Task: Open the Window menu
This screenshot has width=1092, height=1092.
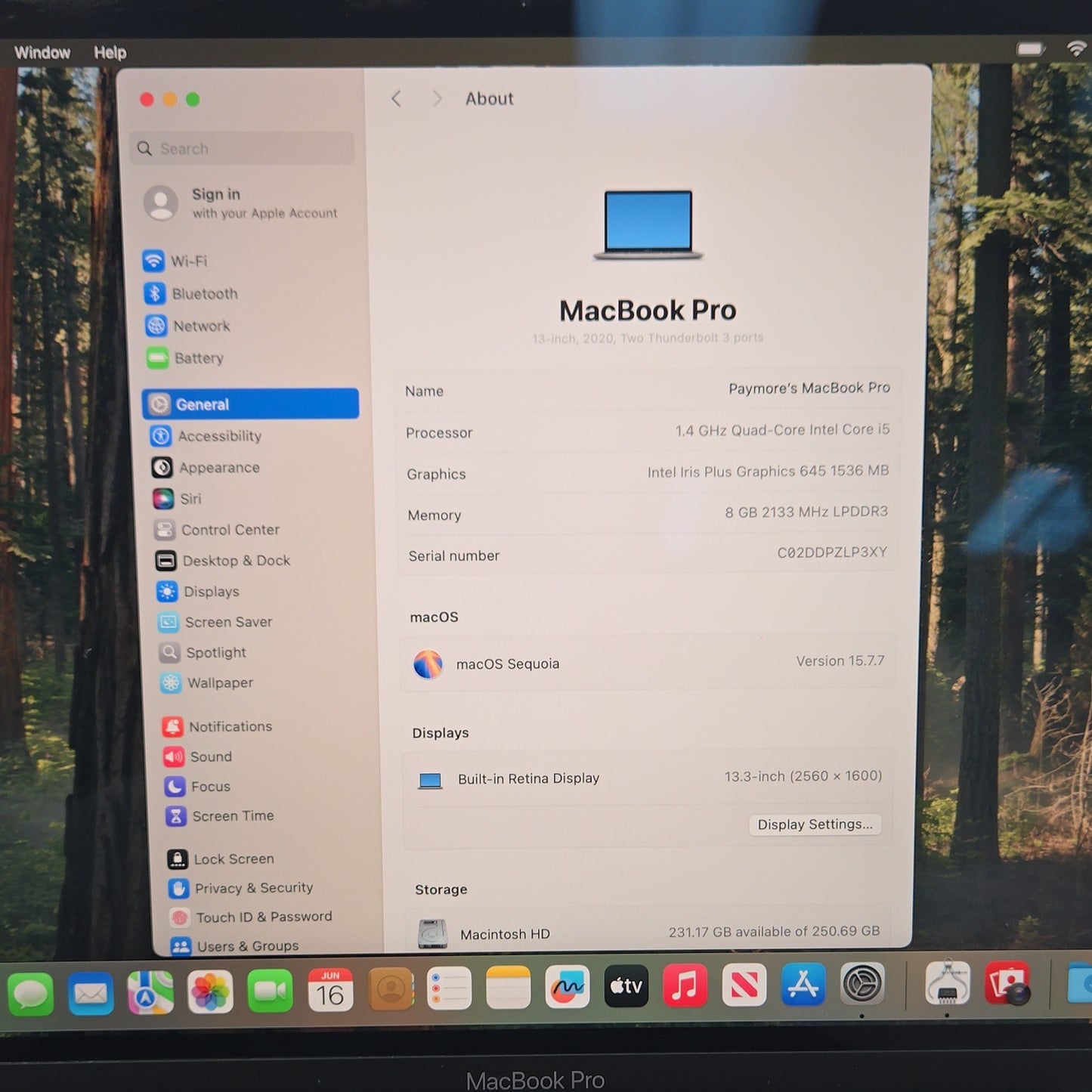Action: (x=42, y=53)
